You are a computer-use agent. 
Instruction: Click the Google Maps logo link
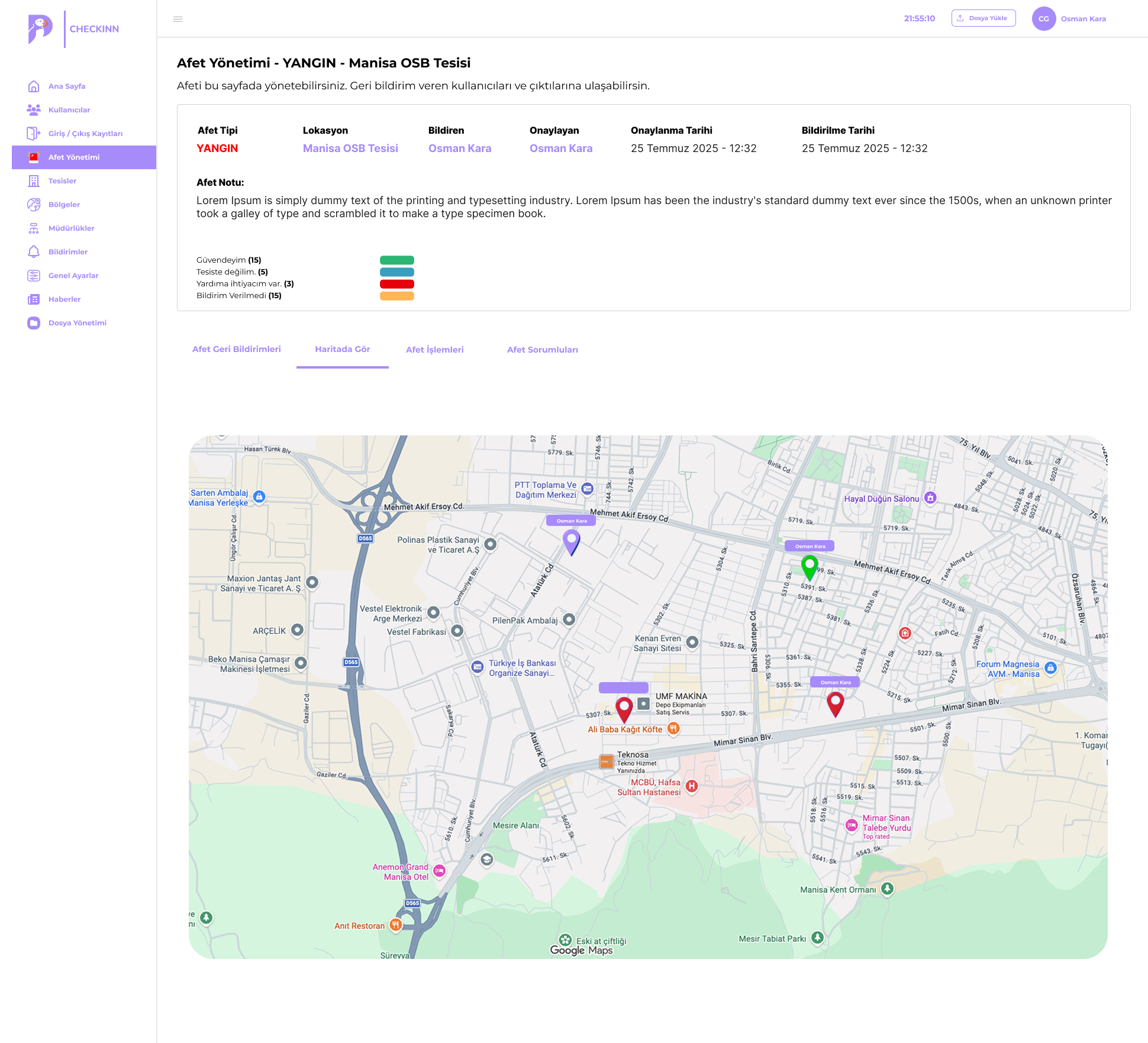[x=581, y=950]
